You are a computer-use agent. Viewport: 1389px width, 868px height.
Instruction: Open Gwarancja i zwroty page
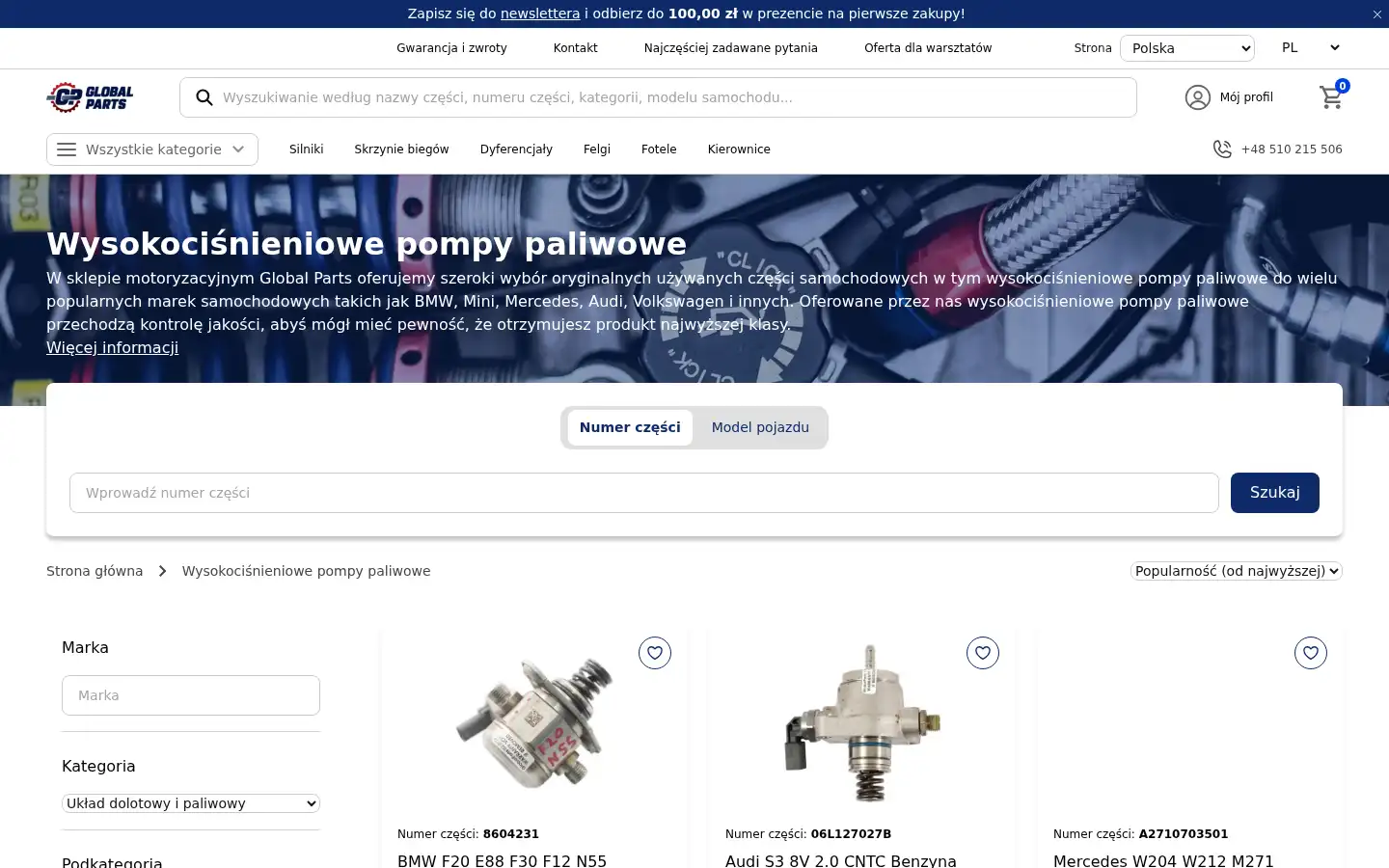[x=451, y=48]
